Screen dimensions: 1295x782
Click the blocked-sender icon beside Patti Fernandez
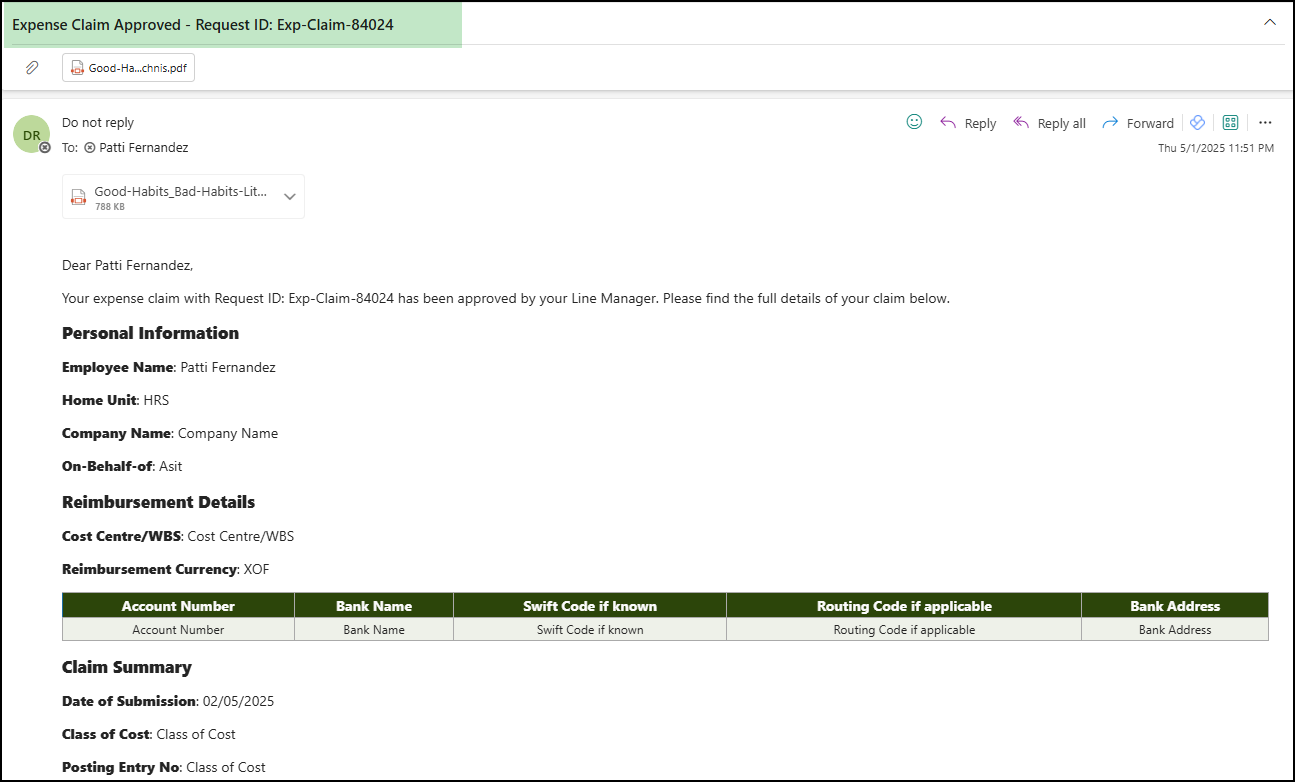89,147
